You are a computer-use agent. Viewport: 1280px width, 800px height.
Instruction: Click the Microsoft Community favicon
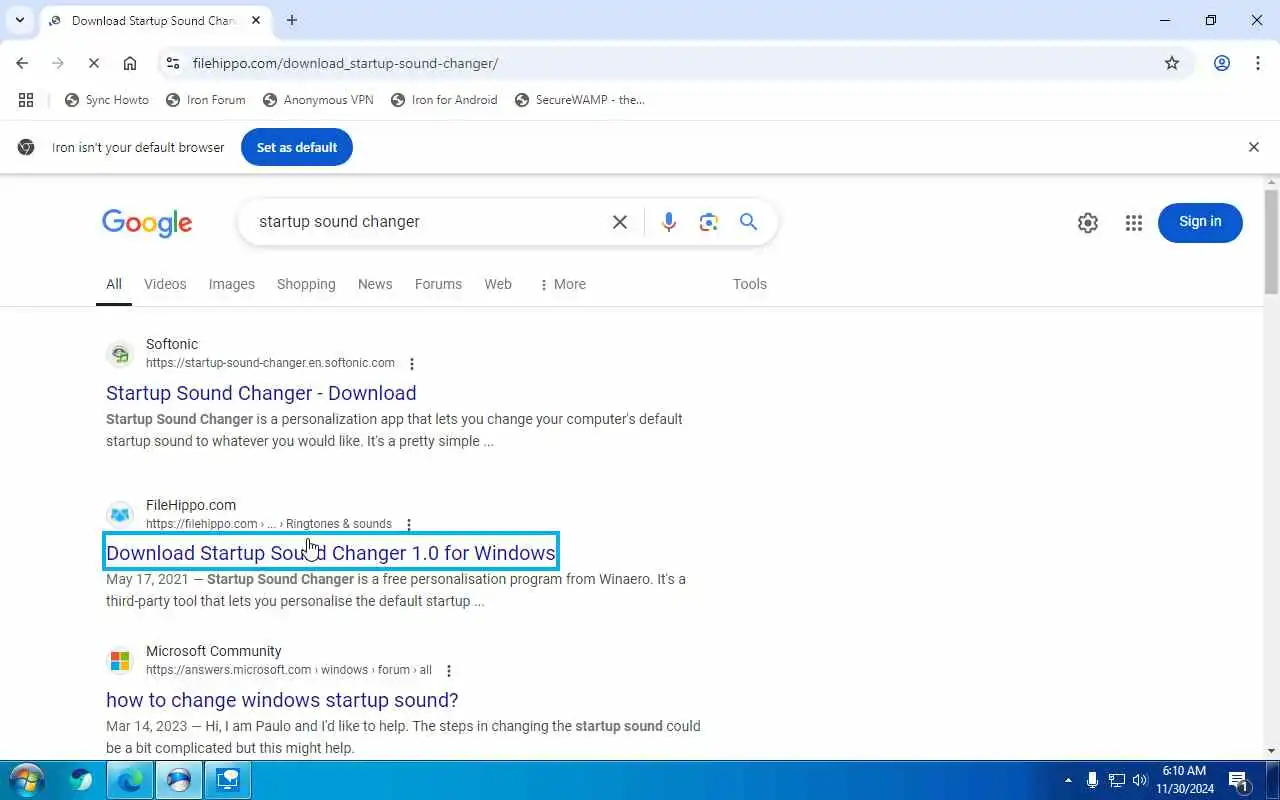[x=120, y=661]
